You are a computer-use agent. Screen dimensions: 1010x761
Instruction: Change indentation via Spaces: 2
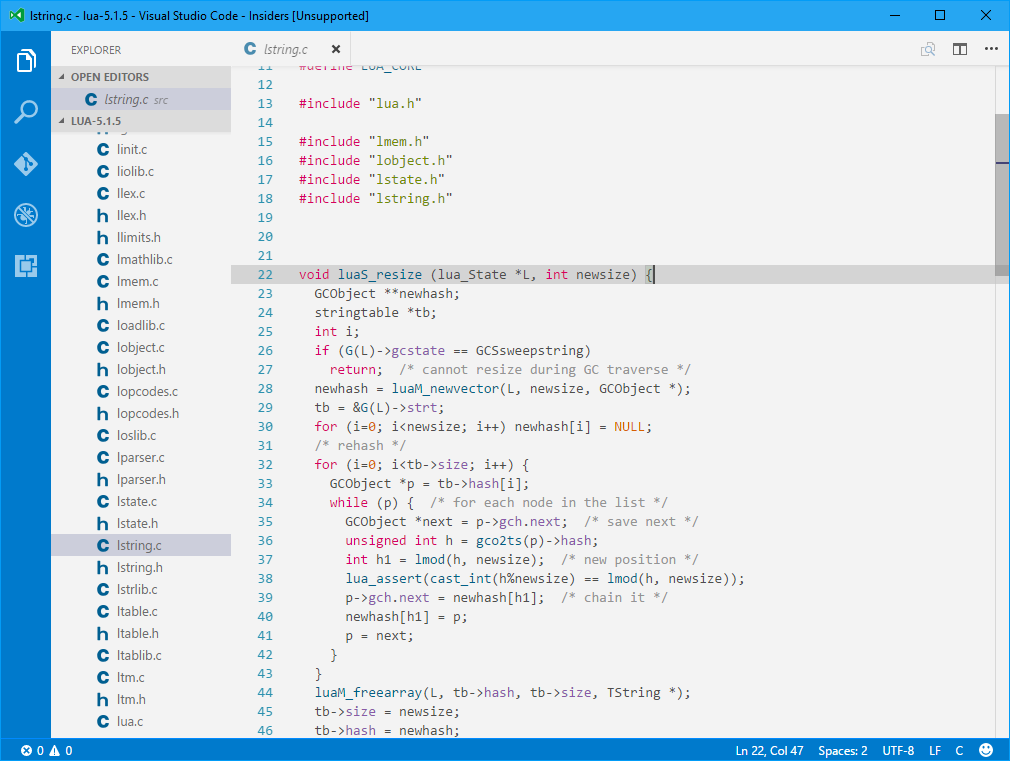click(843, 751)
